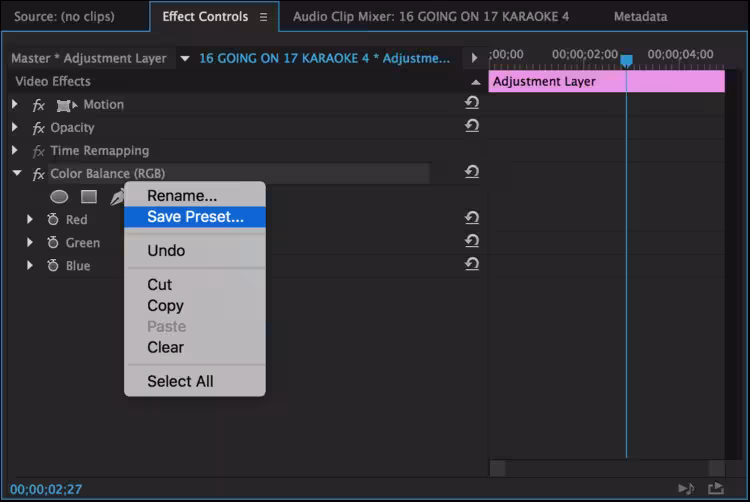Reset the Red parameter
The image size is (750, 502).
pos(472,219)
